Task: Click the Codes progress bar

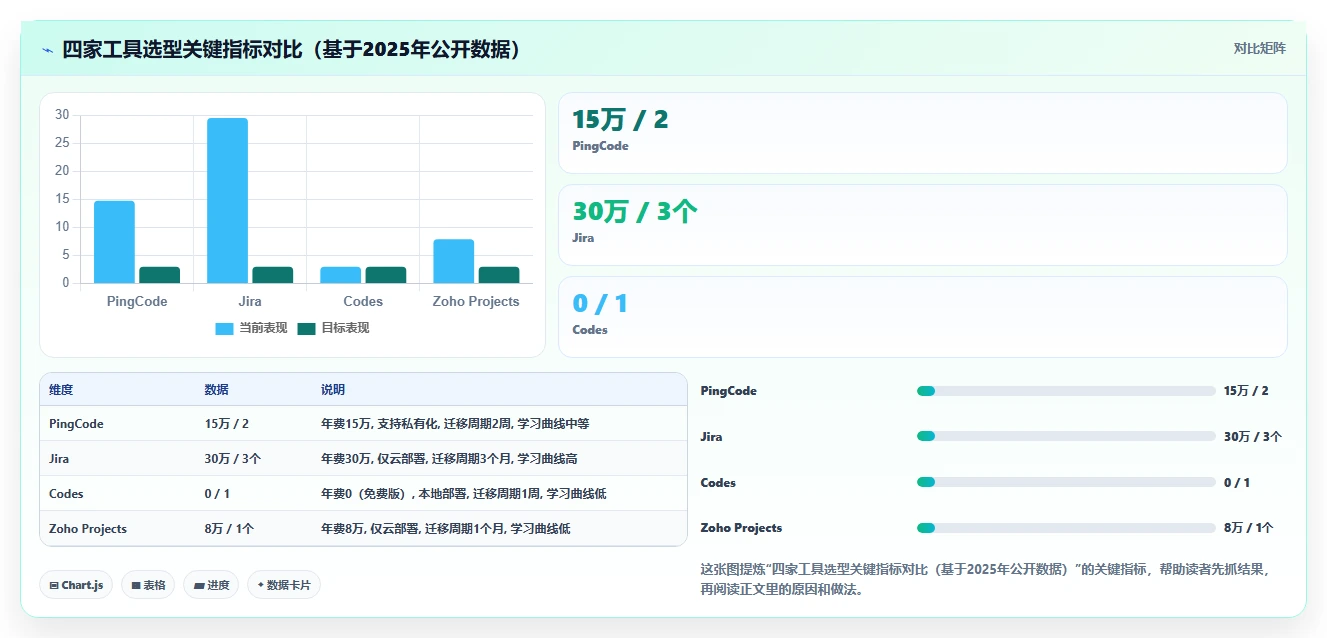Action: [1066, 482]
